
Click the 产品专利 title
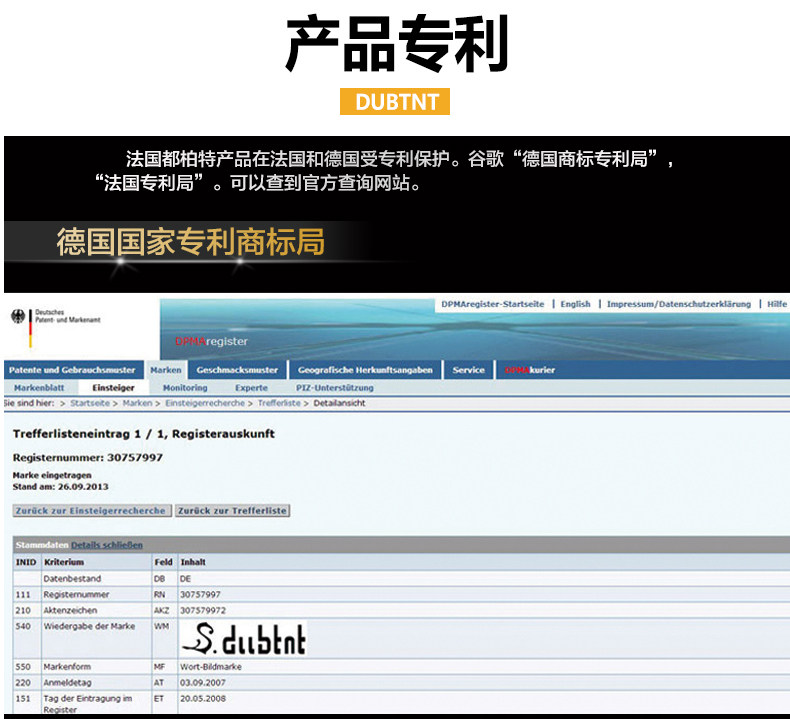pos(397,43)
